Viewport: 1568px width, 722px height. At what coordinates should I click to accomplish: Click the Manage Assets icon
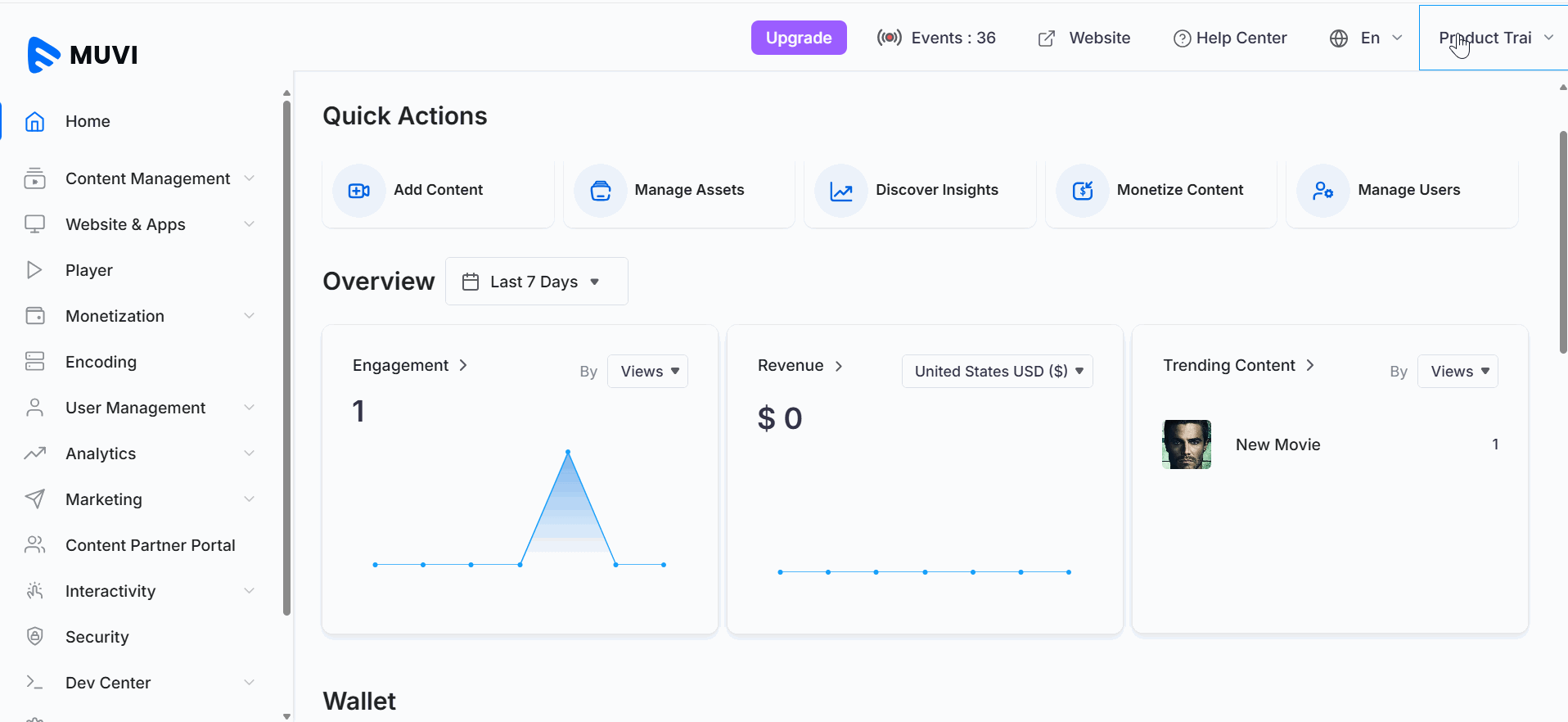[x=600, y=191]
